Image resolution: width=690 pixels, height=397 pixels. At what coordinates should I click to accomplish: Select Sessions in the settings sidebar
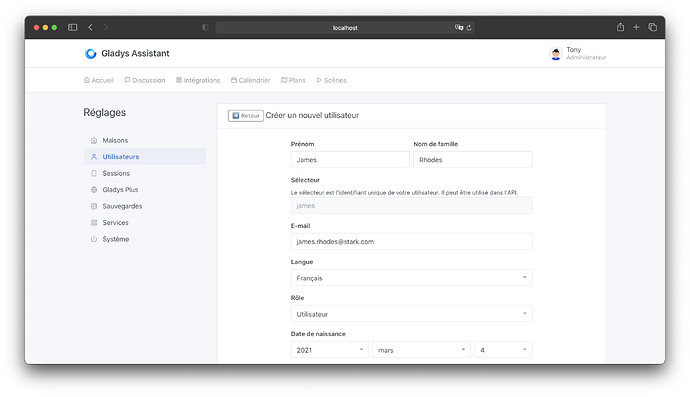coord(145,173)
